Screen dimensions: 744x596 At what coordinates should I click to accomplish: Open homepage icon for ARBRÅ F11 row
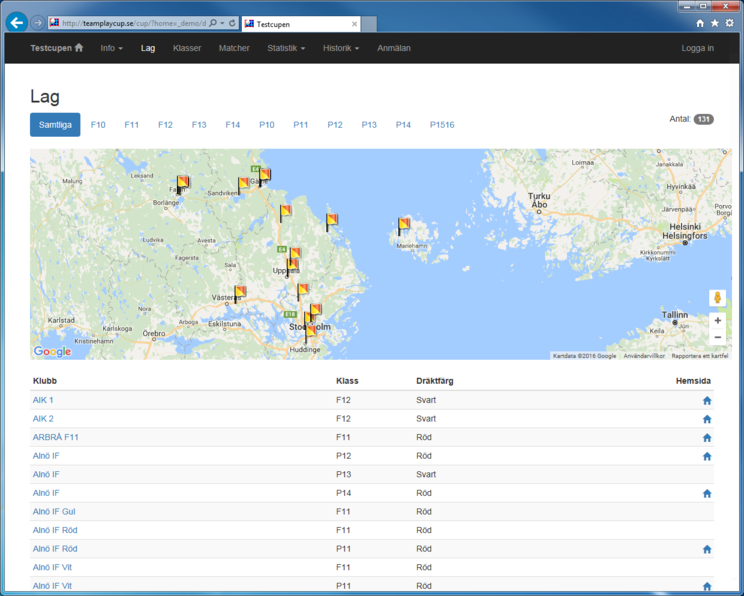[707, 438]
